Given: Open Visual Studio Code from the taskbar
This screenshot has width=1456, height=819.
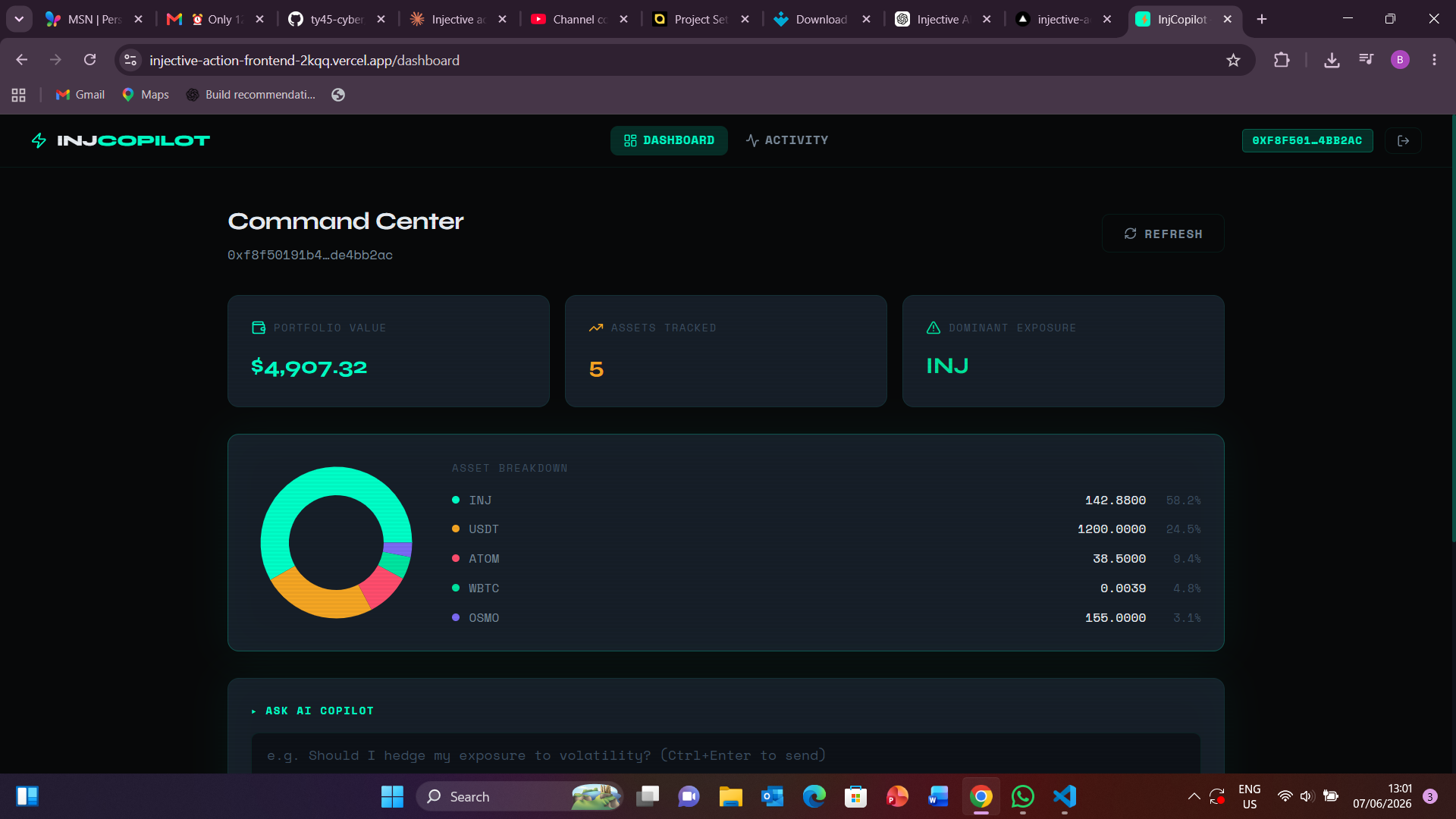Looking at the screenshot, I should click(x=1064, y=796).
